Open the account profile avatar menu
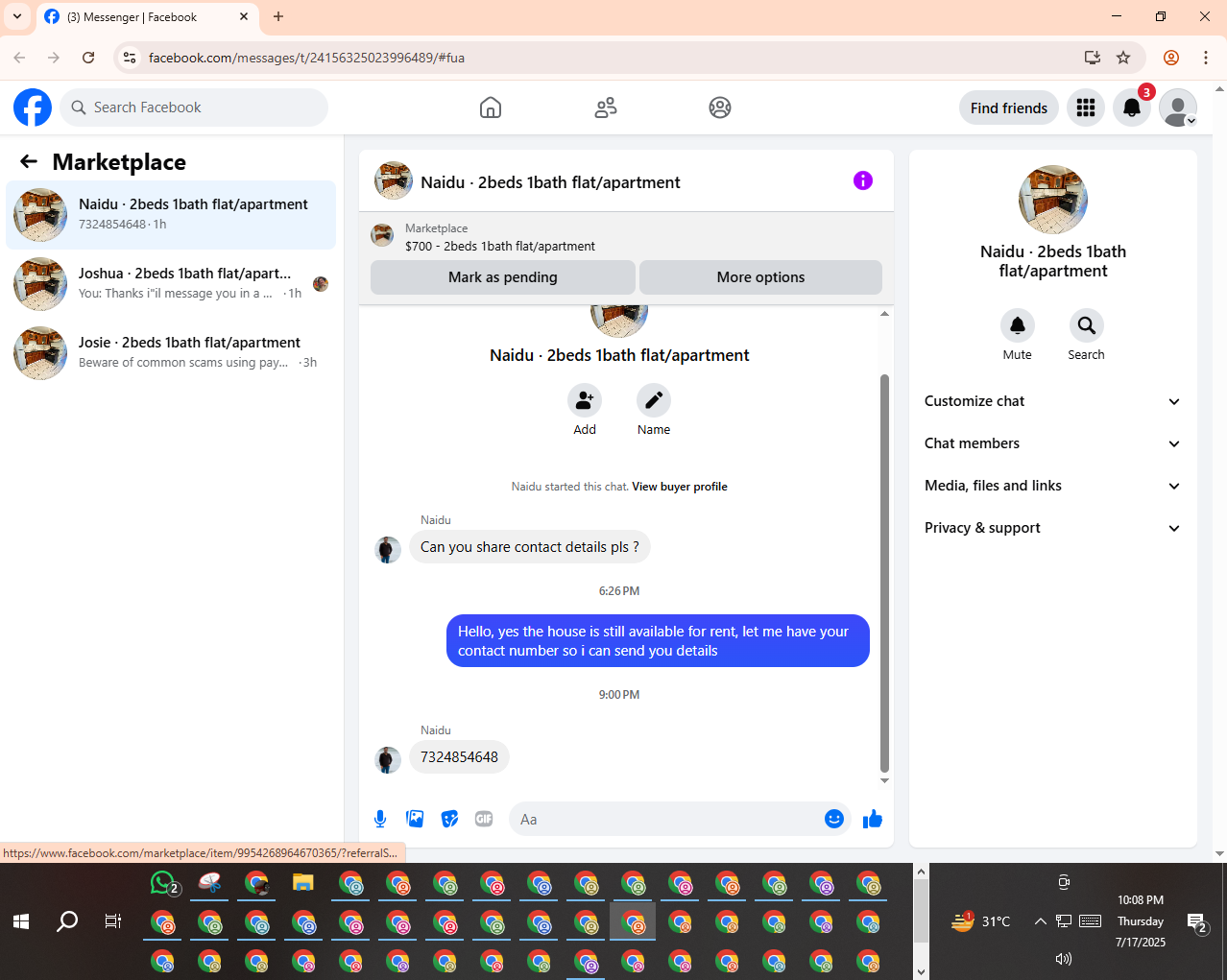The image size is (1227, 980). [x=1178, y=108]
